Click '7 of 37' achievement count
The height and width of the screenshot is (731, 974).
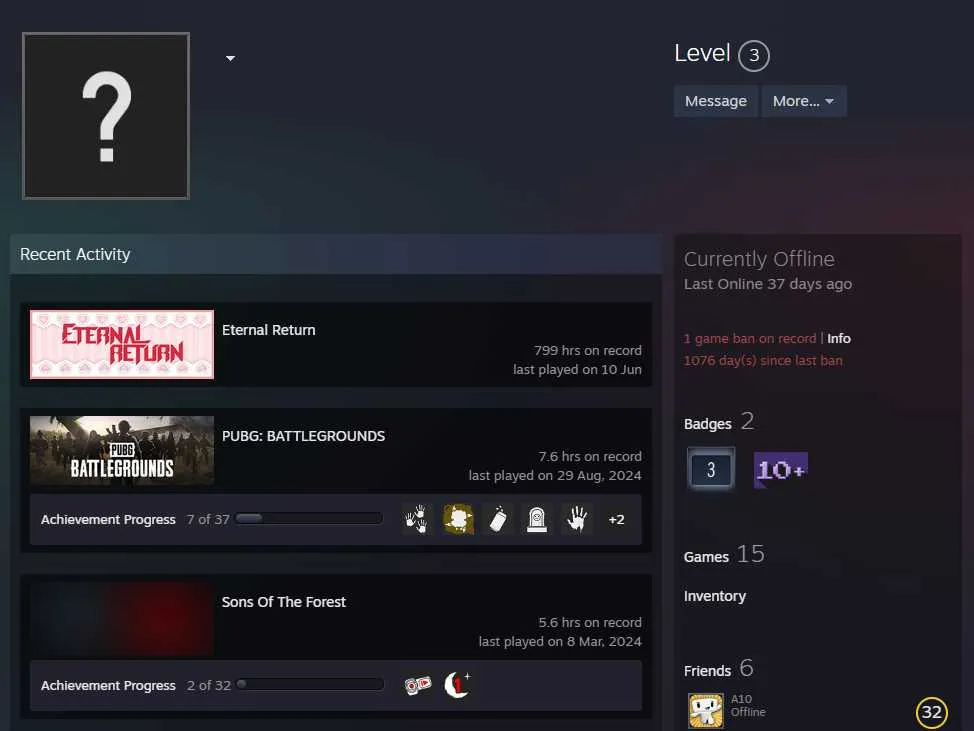[208, 519]
